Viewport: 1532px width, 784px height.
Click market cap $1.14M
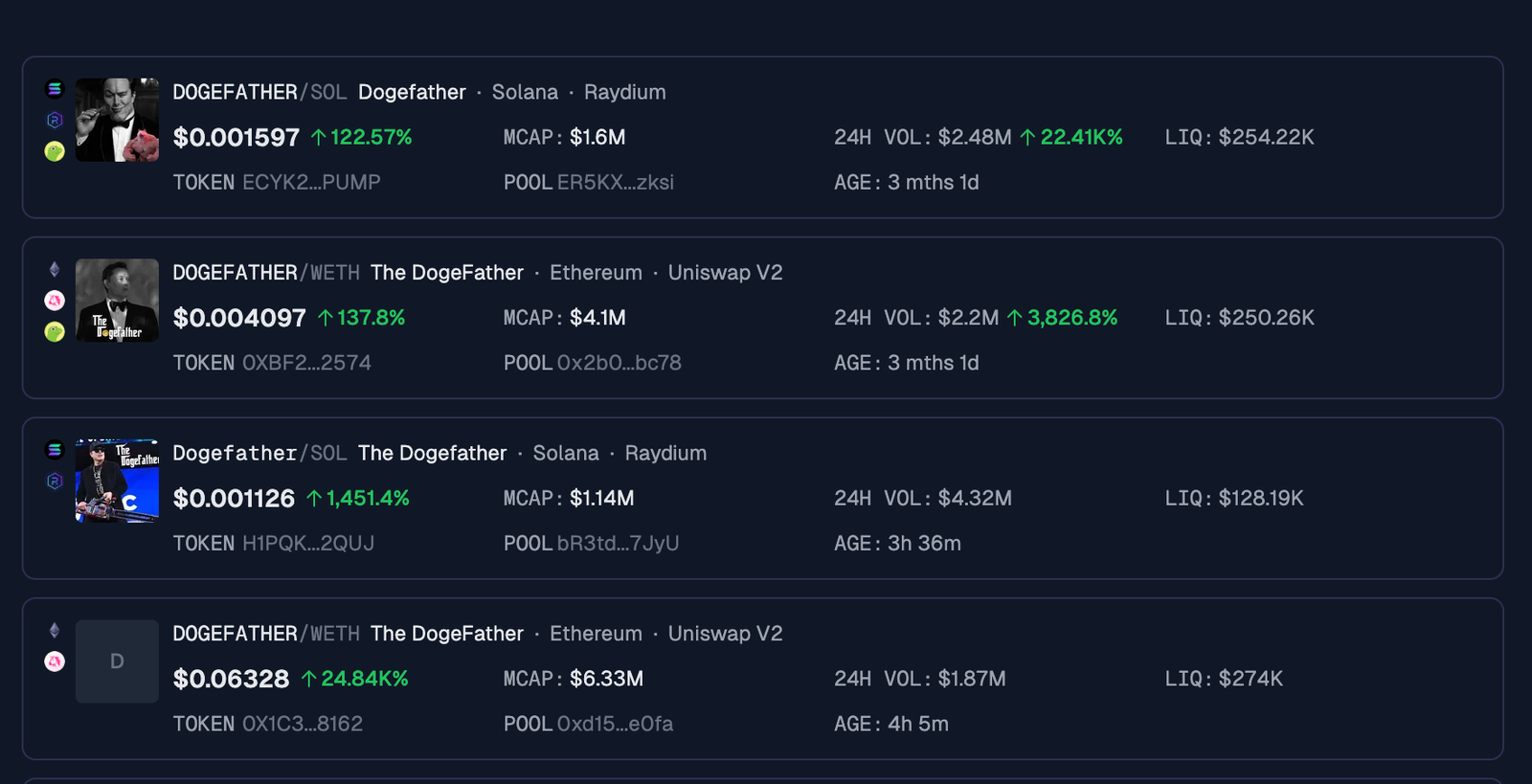(x=601, y=498)
